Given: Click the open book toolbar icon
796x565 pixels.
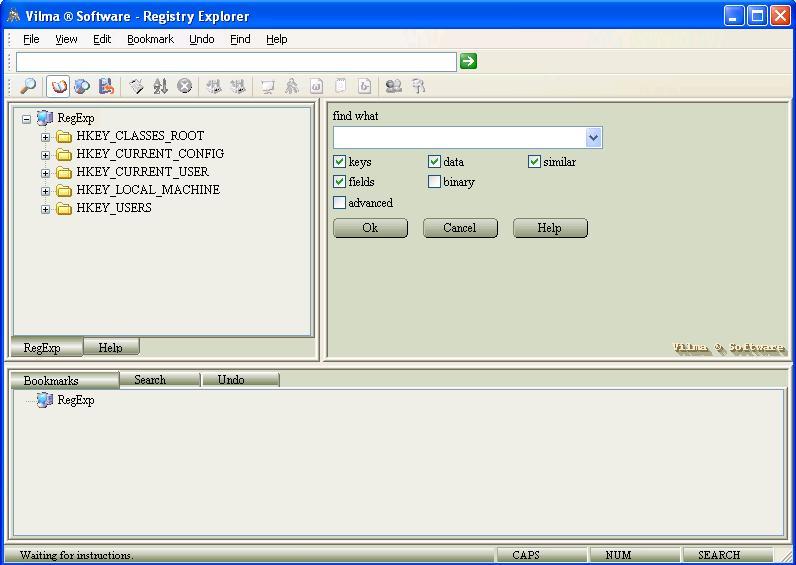Looking at the screenshot, I should pos(58,86).
